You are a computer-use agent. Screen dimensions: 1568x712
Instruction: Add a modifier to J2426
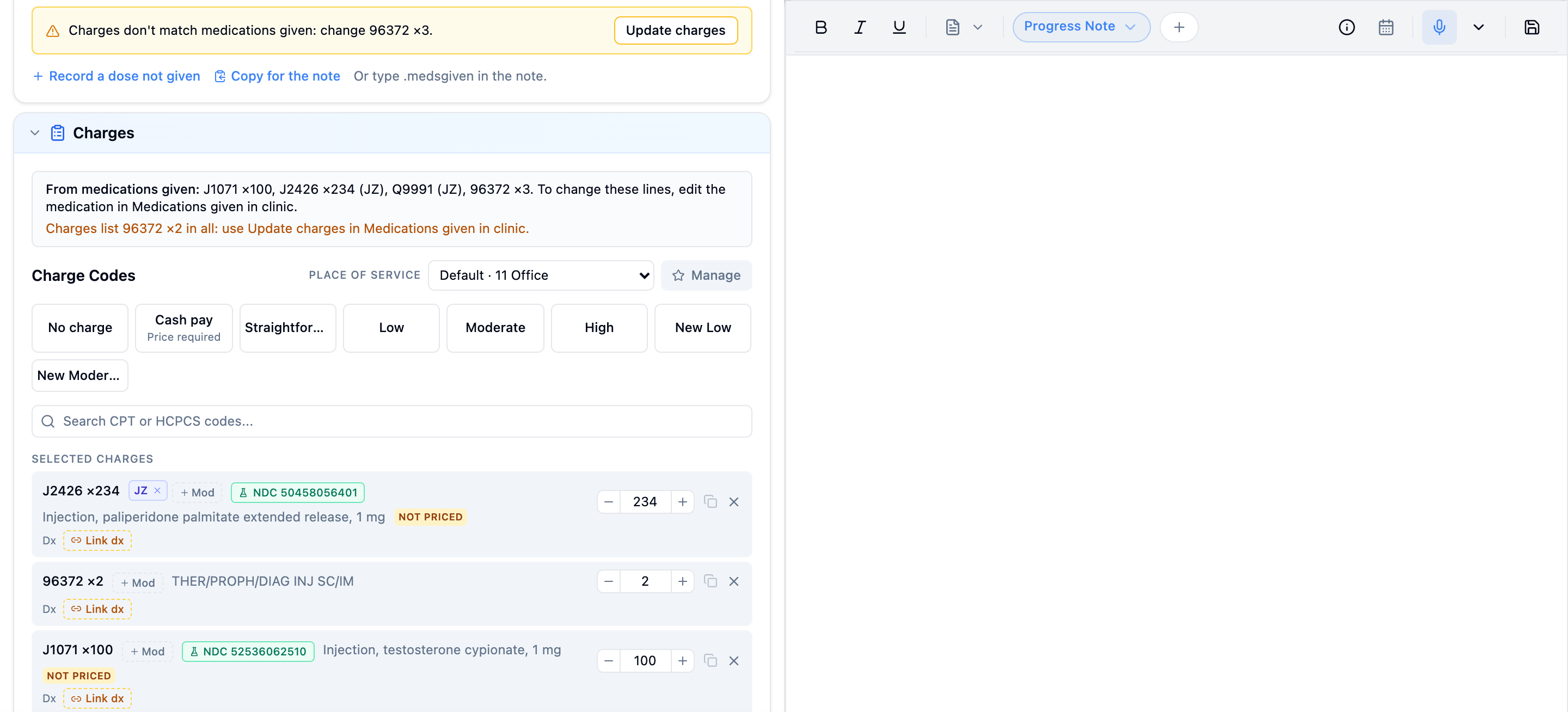(x=197, y=492)
